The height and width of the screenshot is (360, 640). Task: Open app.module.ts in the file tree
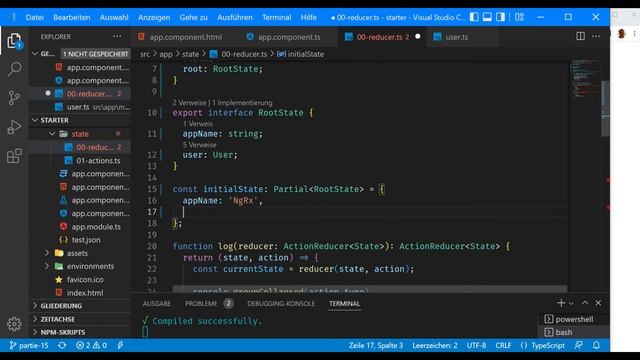pyautogui.click(x=96, y=227)
